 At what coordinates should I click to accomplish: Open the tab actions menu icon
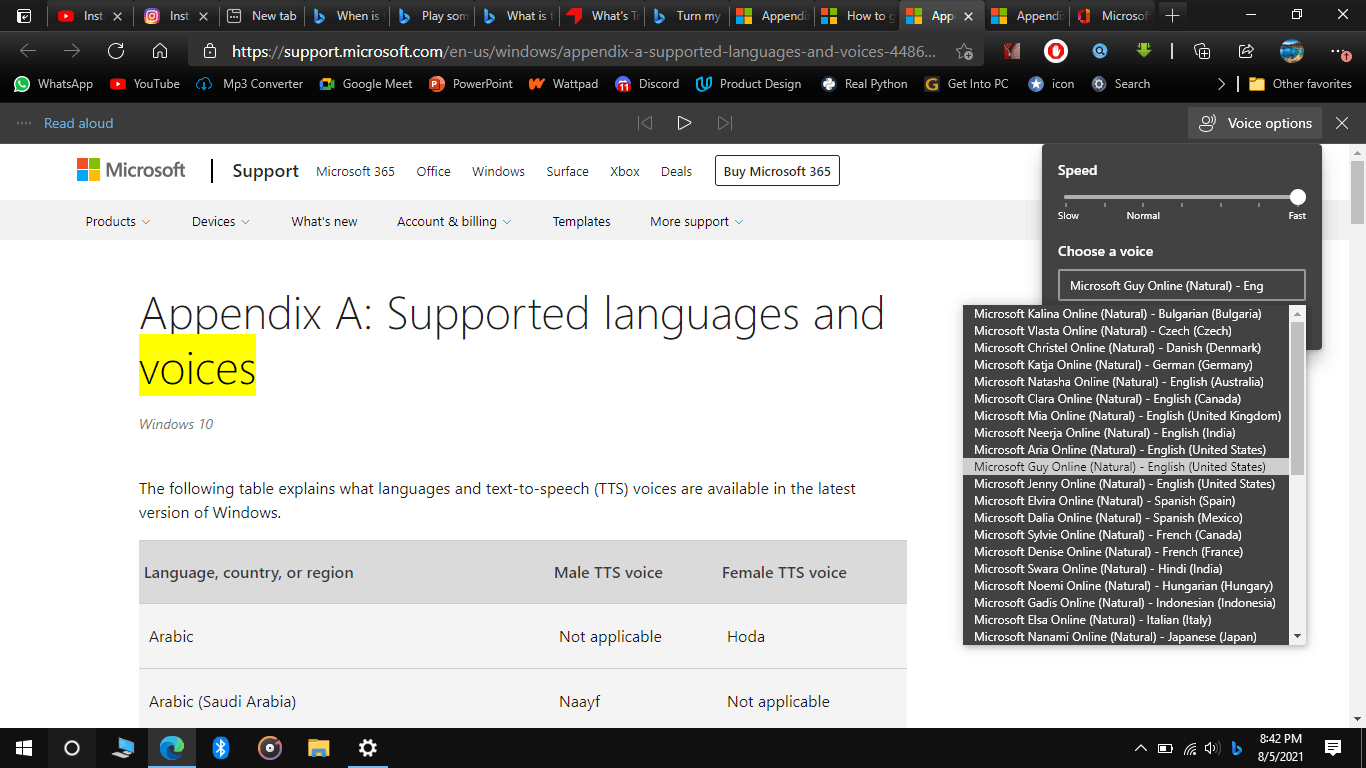point(24,16)
